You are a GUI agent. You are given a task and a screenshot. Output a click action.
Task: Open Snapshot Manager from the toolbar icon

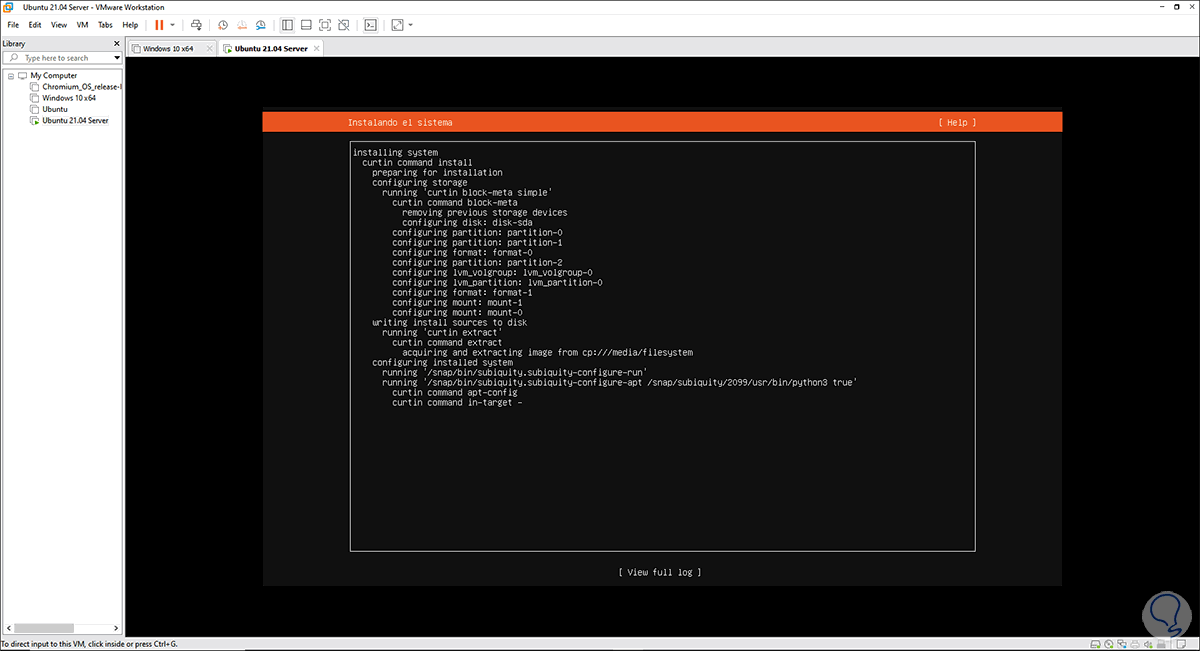[x=260, y=24]
